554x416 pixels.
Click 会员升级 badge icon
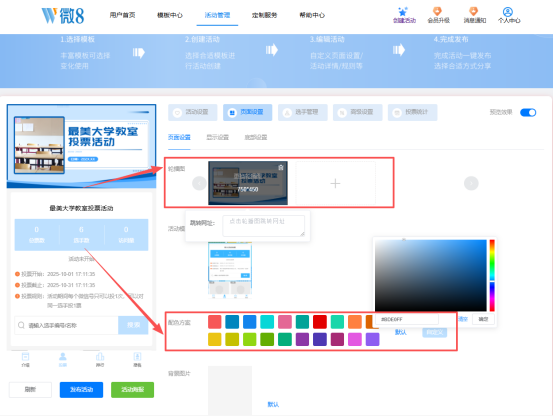pos(437,11)
